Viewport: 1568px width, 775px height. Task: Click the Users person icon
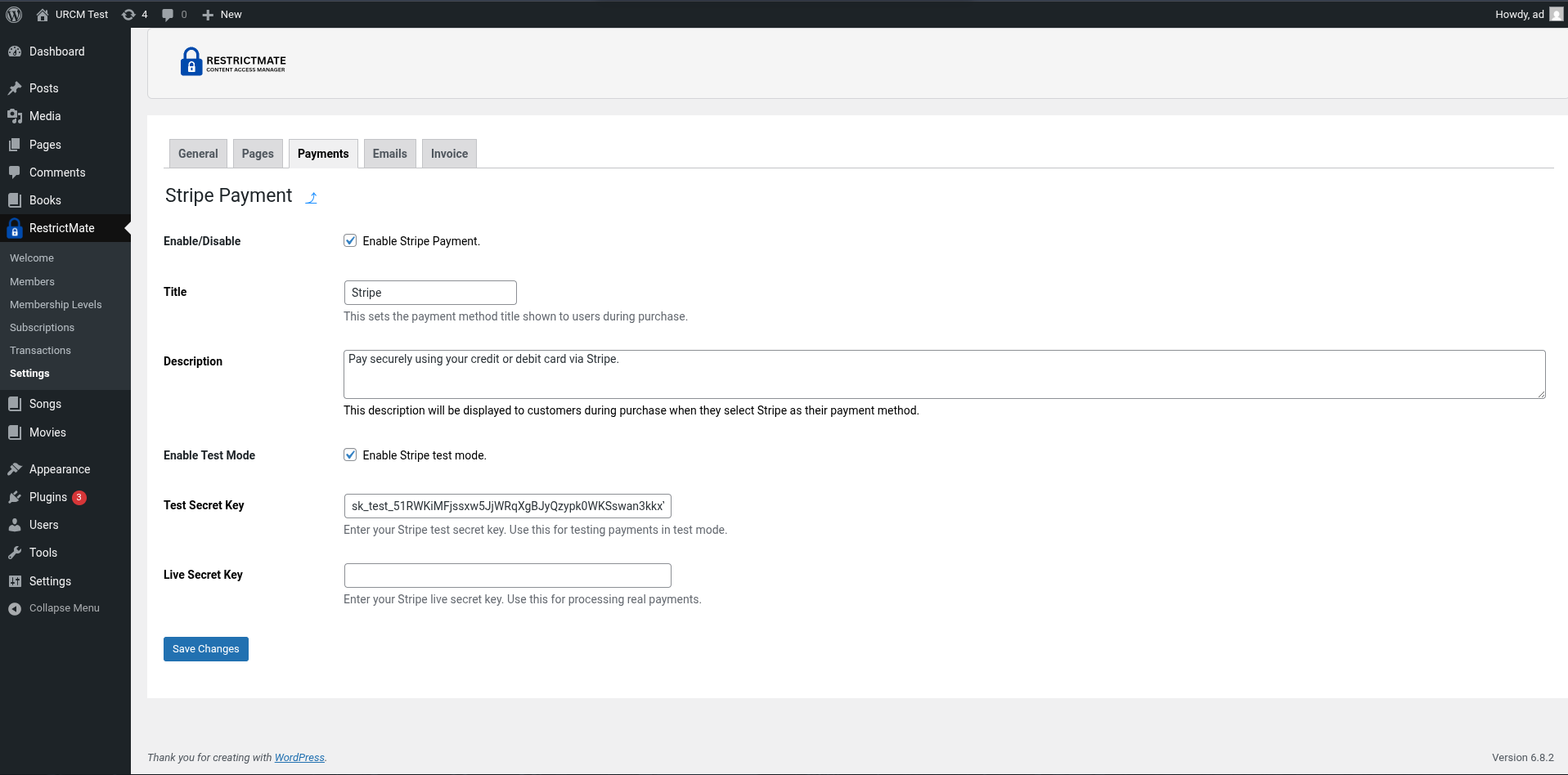(15, 525)
